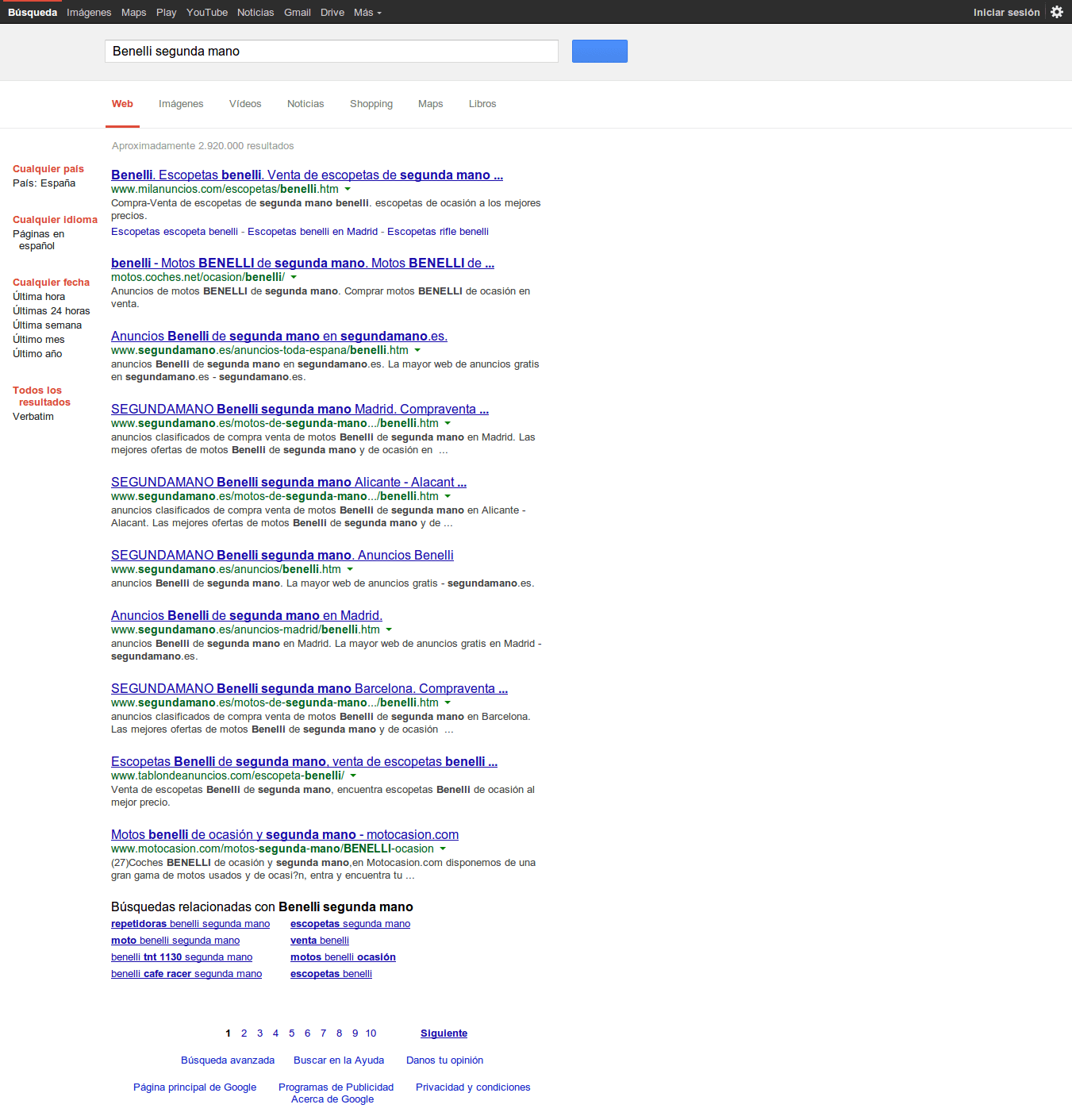The height and width of the screenshot is (1120, 1072).
Task: Open dropdown arrow next to milanuncios.com URL
Action: (x=348, y=189)
